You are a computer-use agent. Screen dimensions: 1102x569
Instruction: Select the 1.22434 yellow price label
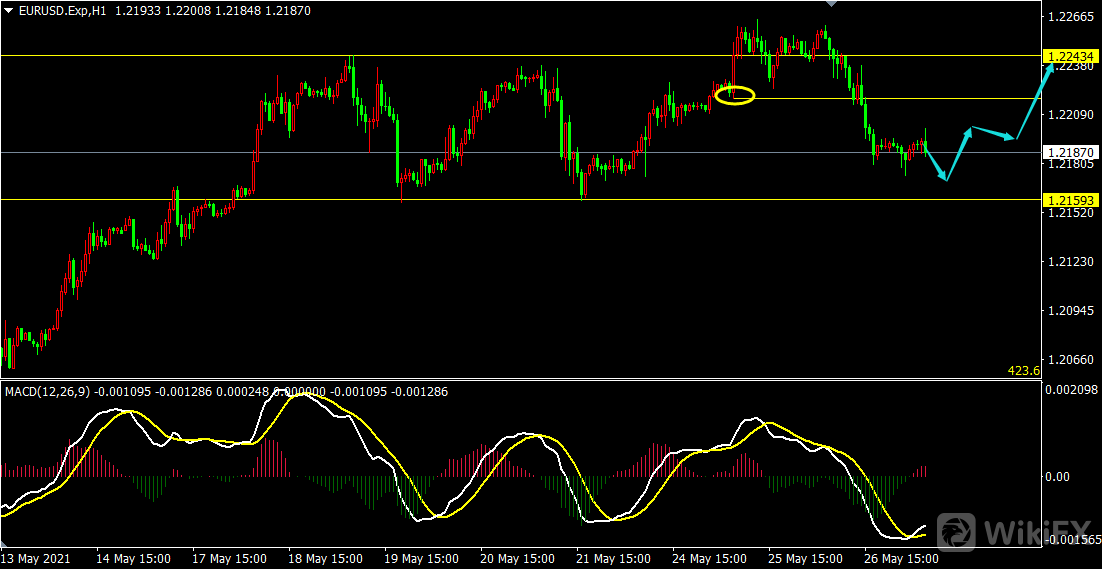(1069, 56)
